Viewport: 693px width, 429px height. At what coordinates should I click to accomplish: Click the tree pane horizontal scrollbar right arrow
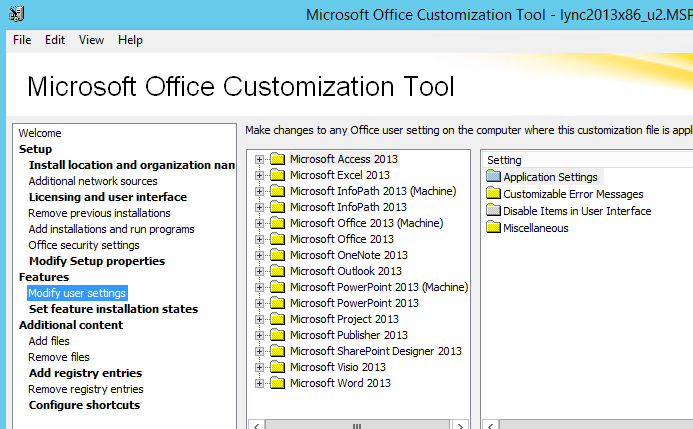(460, 425)
